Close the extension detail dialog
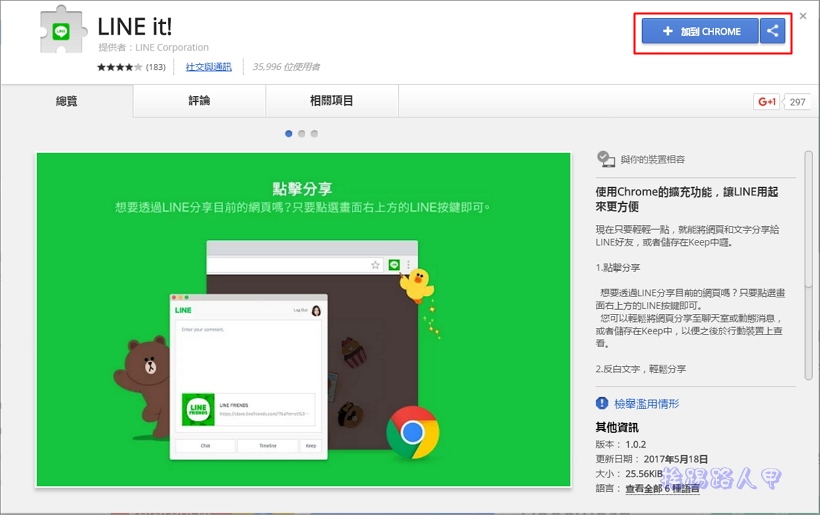 (x=803, y=16)
